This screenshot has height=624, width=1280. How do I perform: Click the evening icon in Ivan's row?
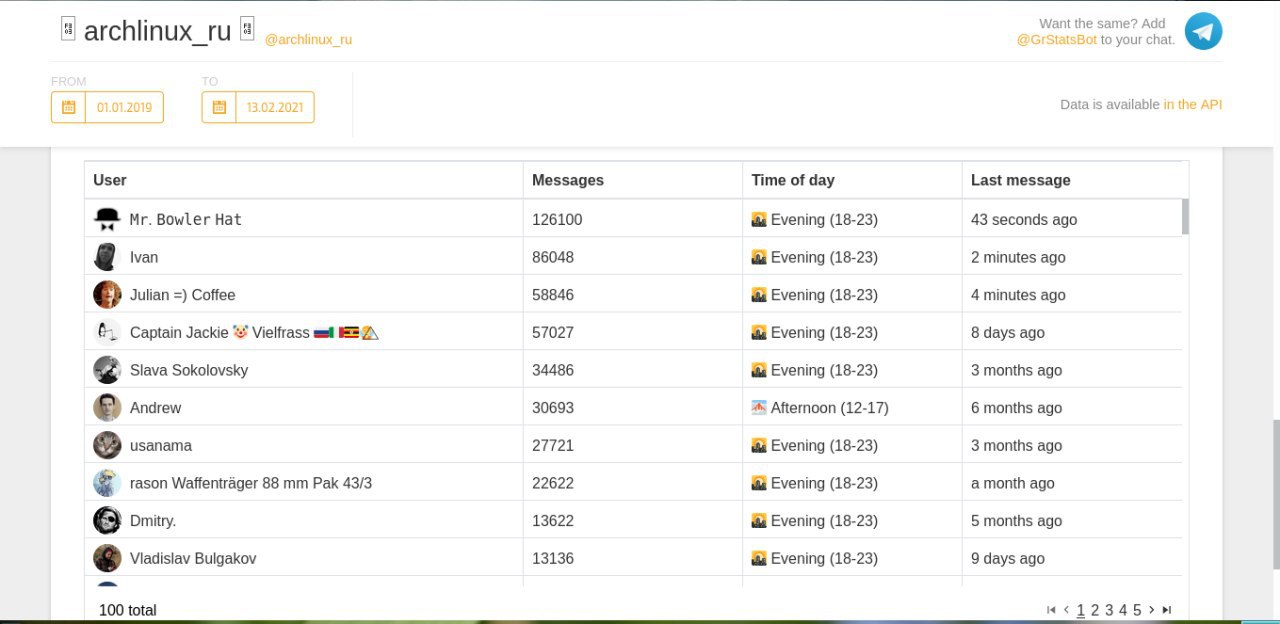tap(759, 257)
